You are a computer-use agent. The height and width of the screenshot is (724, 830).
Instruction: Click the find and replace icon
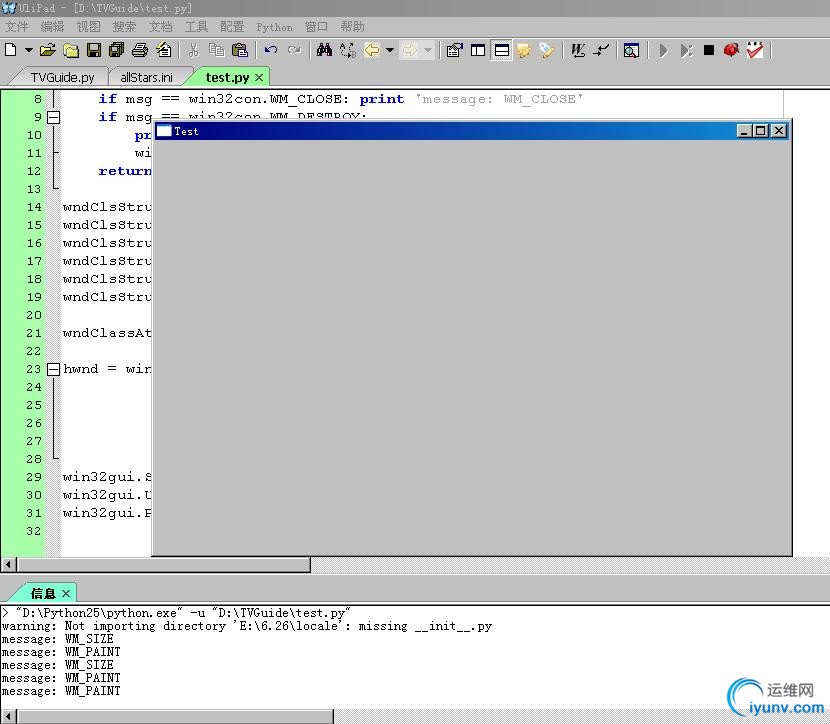348,50
